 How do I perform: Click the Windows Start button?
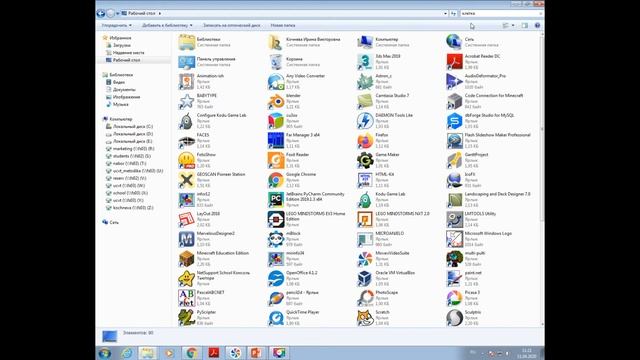pyautogui.click(x=105, y=353)
